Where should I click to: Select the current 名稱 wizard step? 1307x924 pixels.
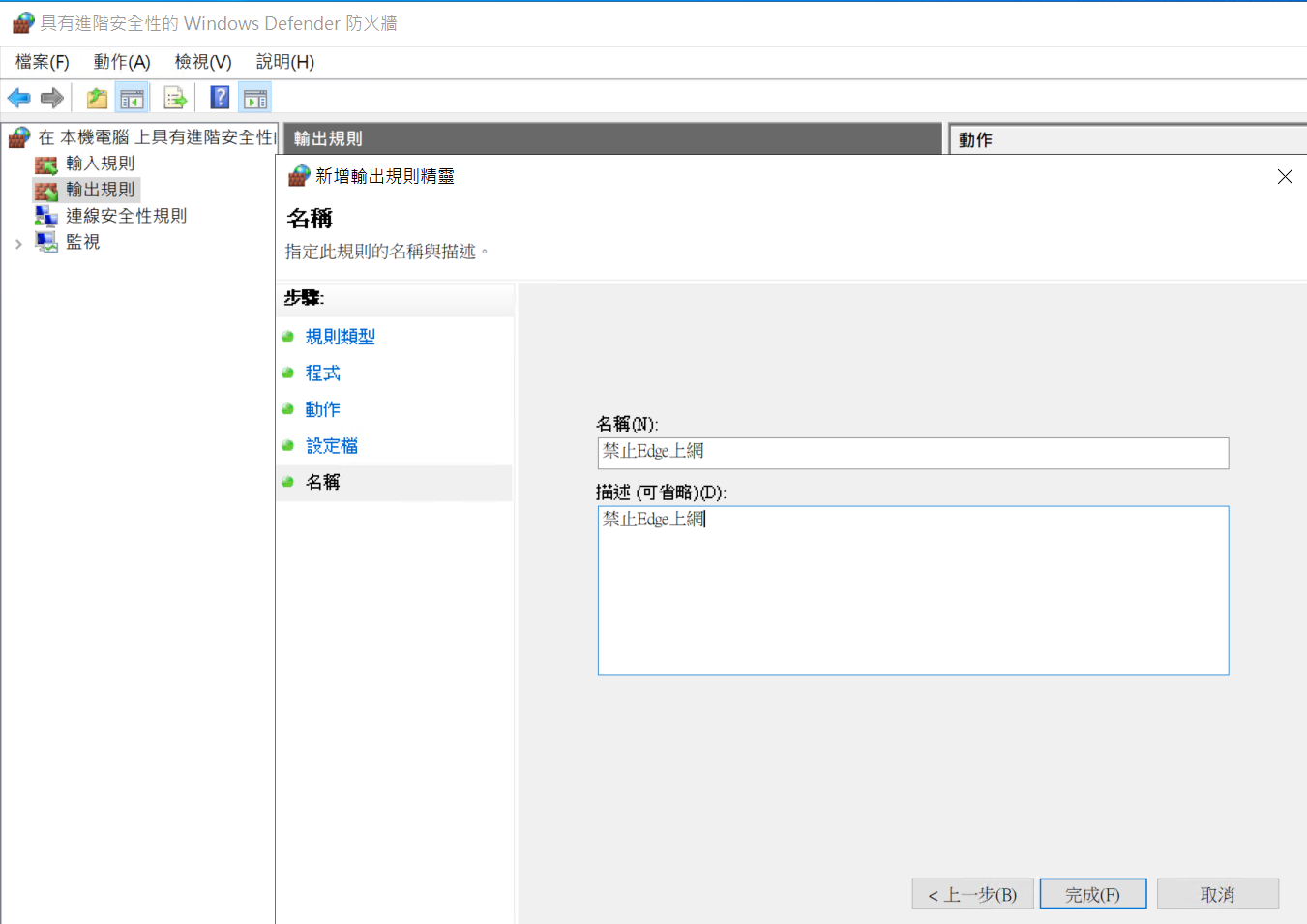point(322,482)
